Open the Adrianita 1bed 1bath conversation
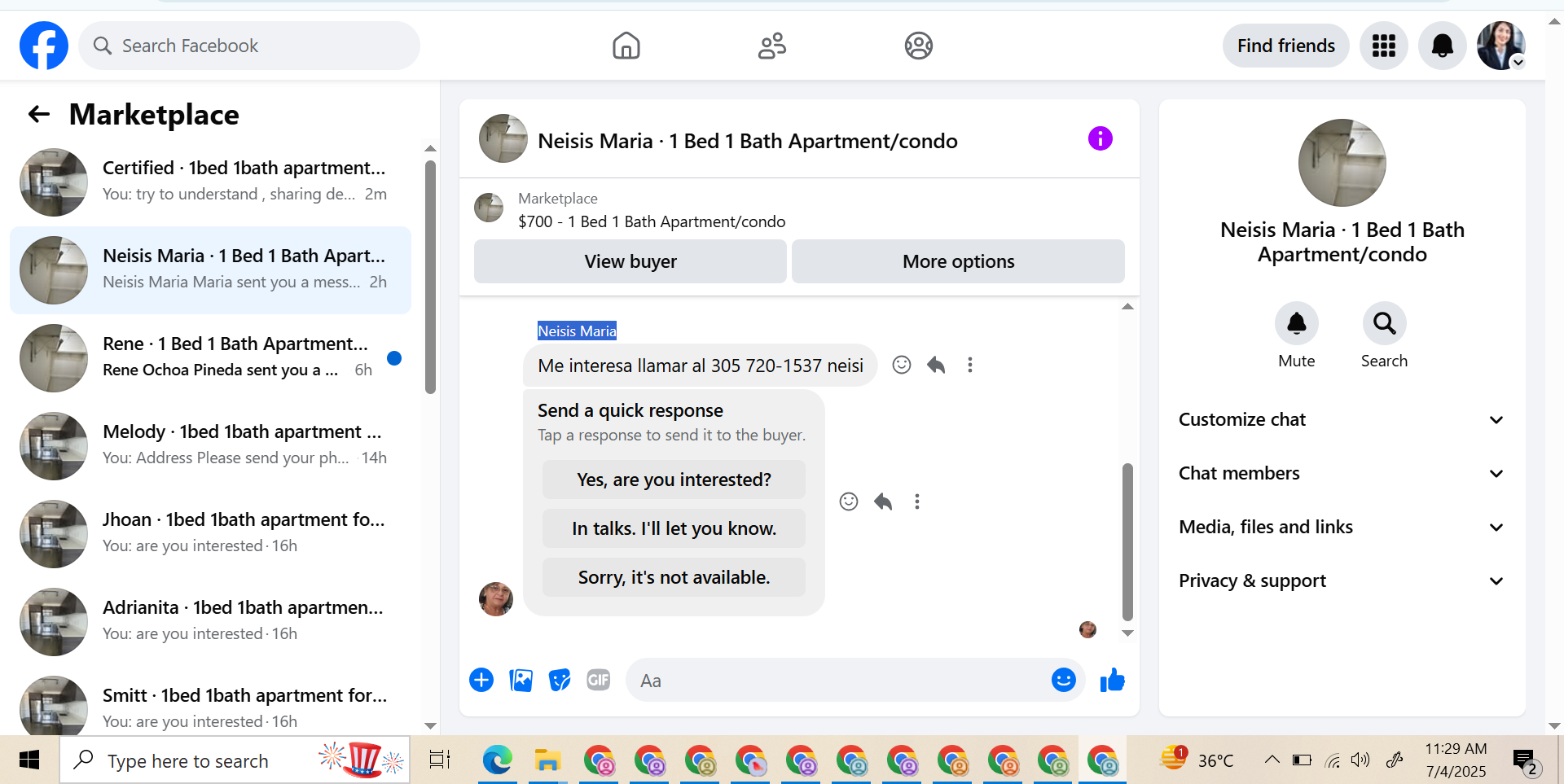Viewport: 1564px width, 784px height. point(210,621)
